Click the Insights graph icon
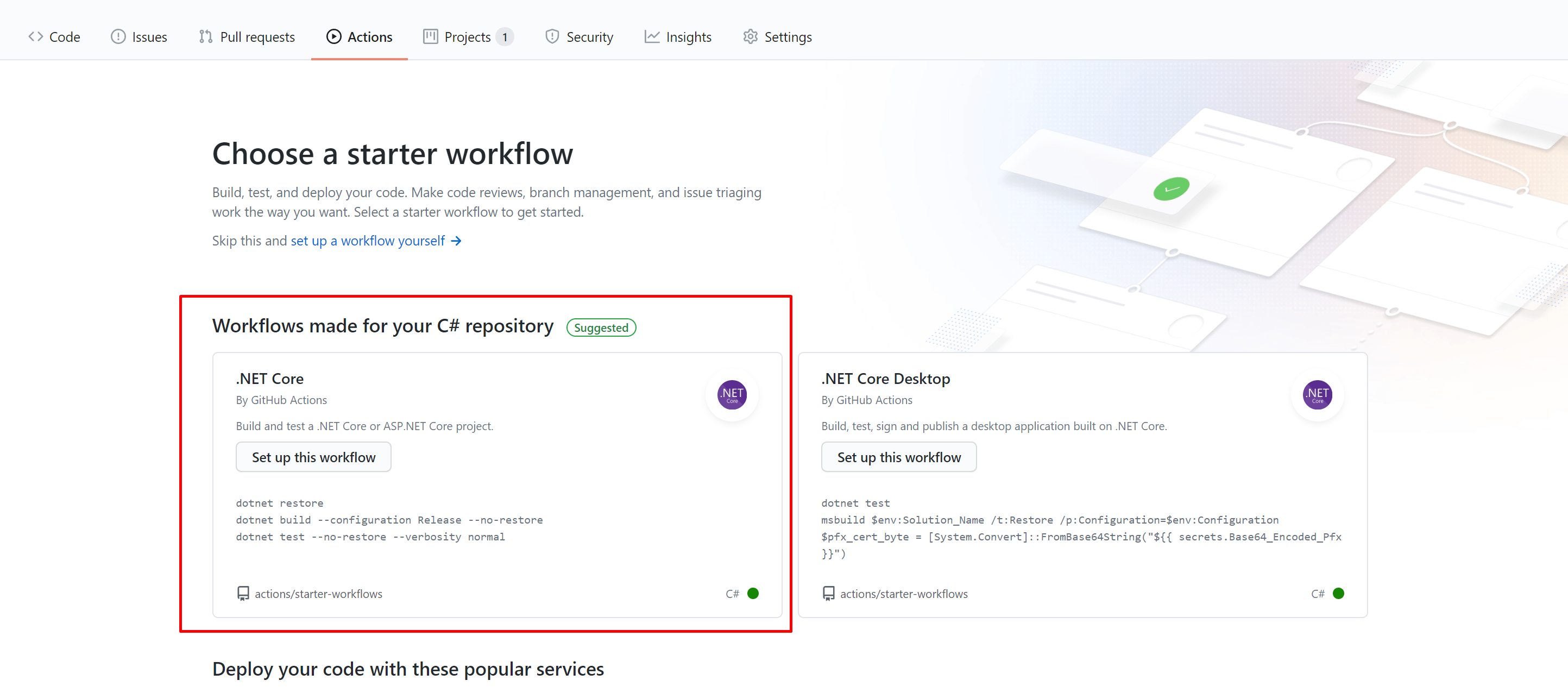 pos(652,36)
